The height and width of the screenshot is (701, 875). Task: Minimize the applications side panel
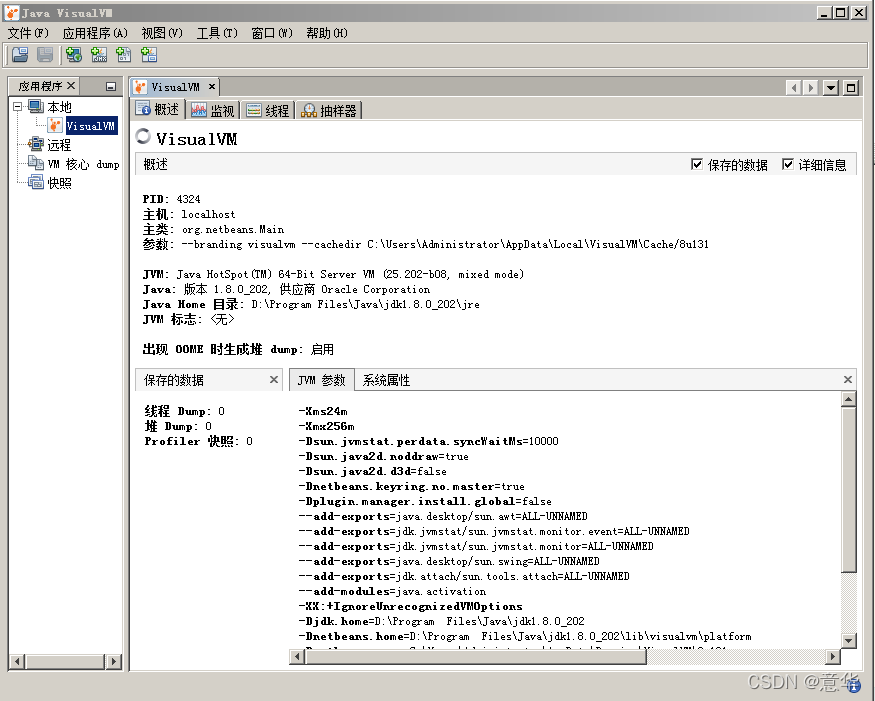[x=110, y=86]
